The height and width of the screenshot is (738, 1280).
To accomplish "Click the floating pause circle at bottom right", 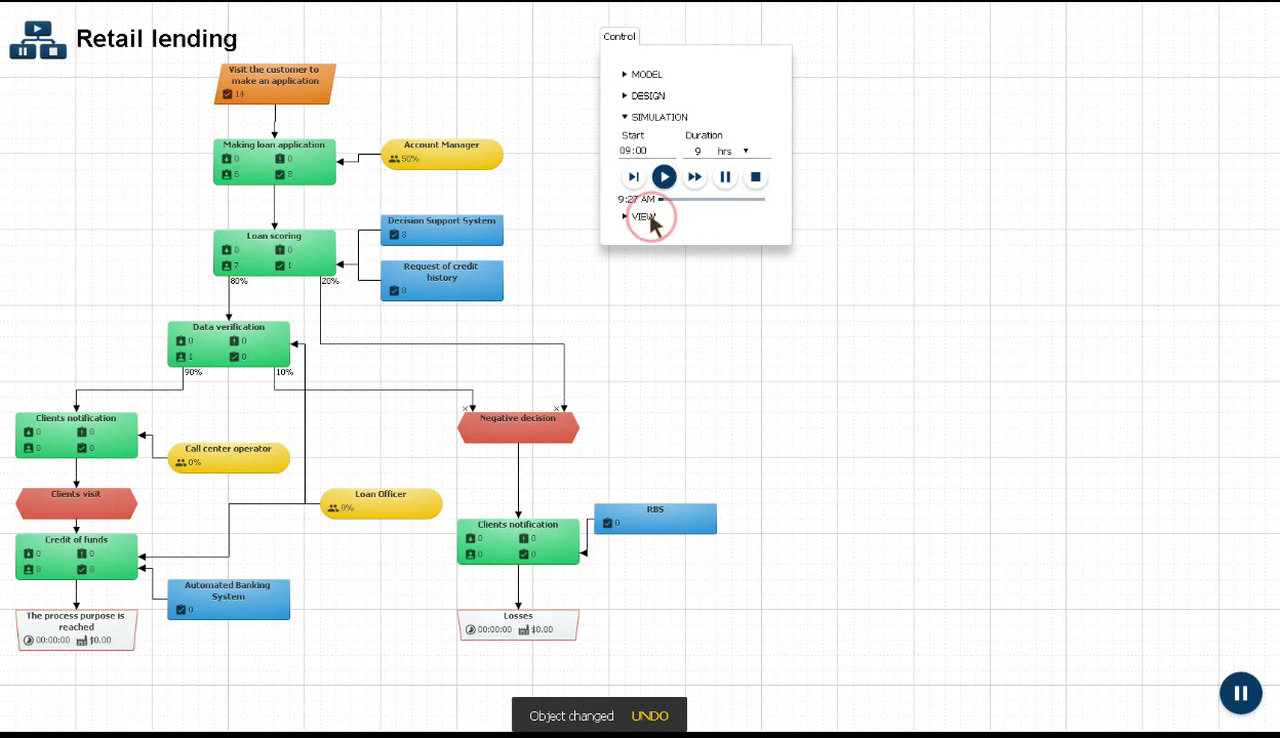I will pyautogui.click(x=1241, y=693).
